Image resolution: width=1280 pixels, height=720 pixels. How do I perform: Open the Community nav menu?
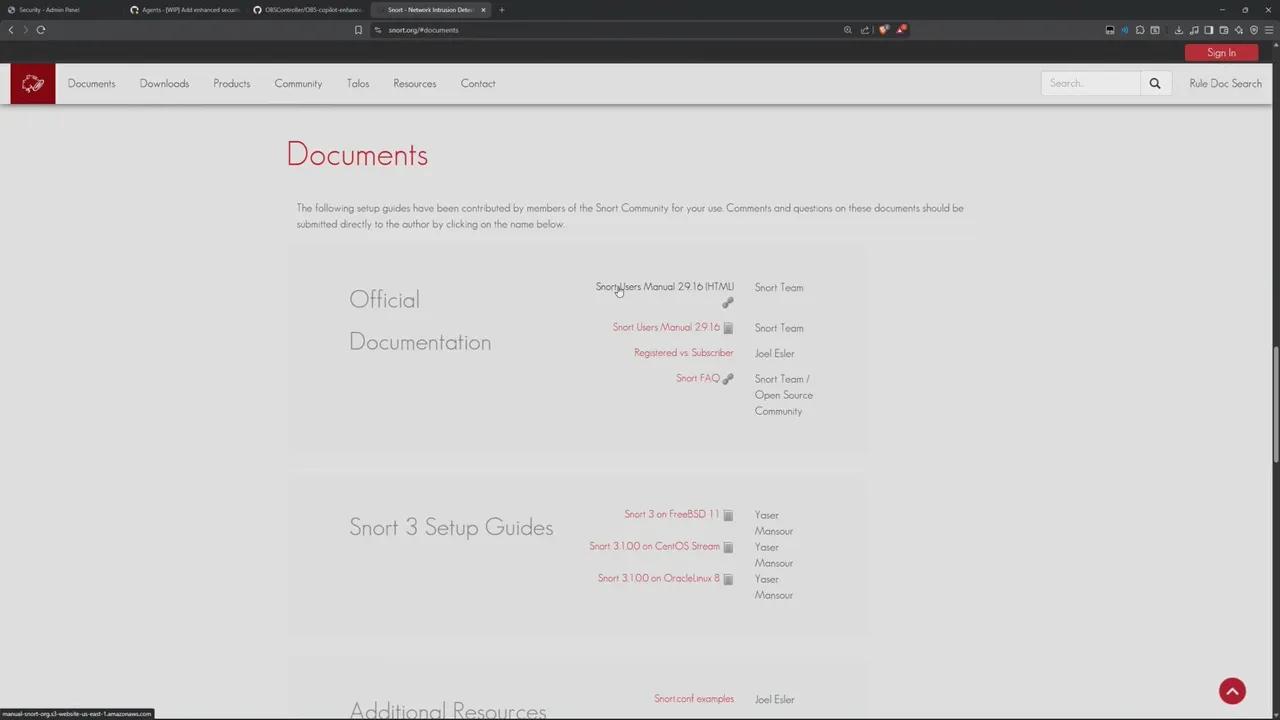click(298, 84)
